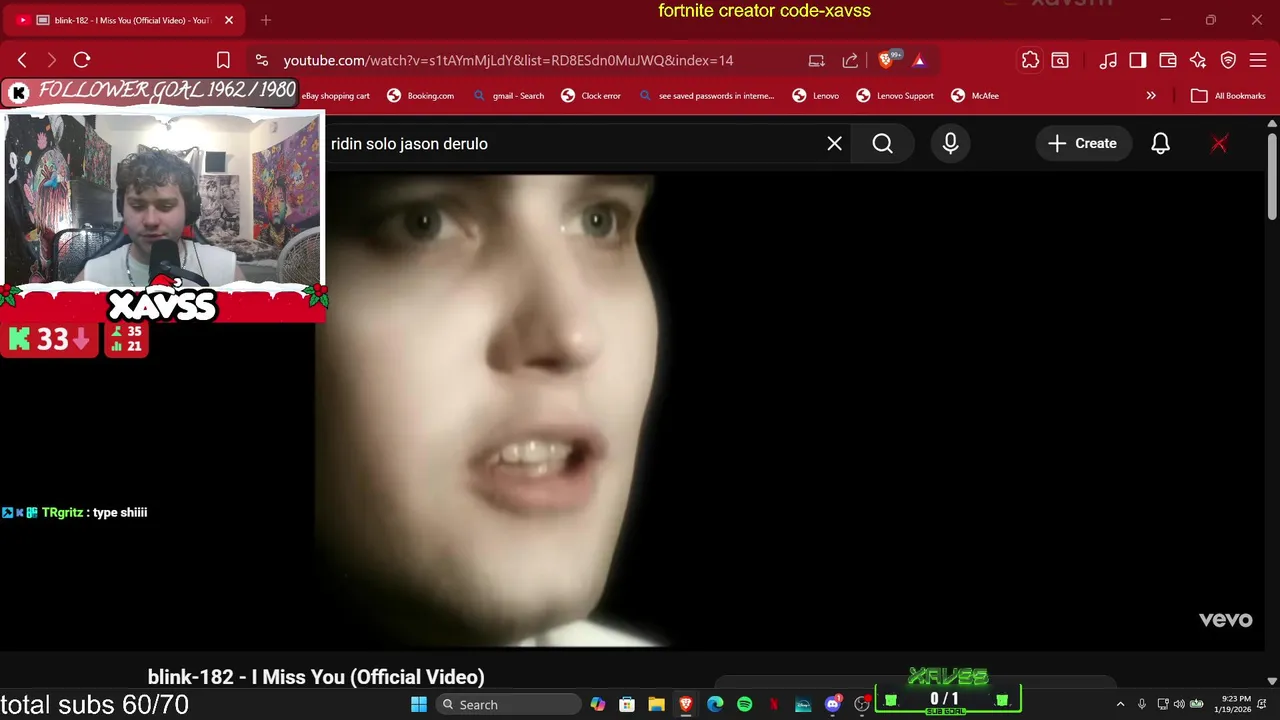Open Netflix from taskbar

point(773,705)
